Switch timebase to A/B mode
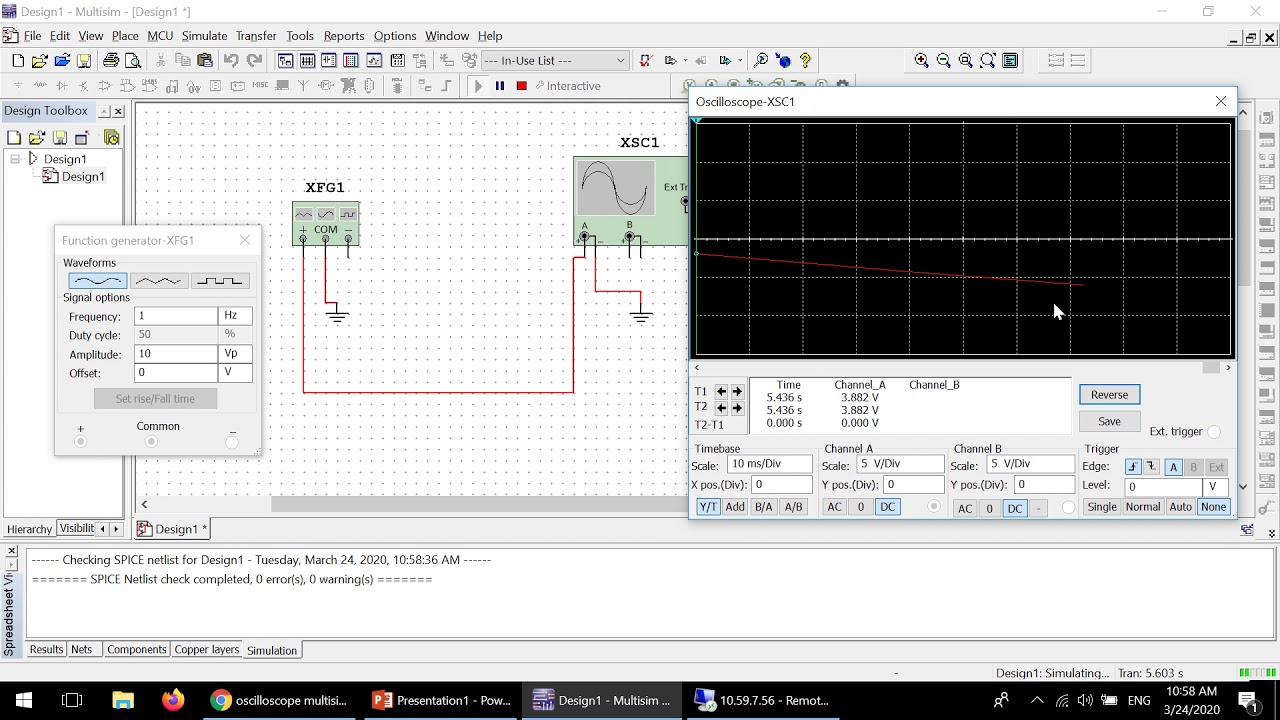1280x720 pixels. point(794,507)
